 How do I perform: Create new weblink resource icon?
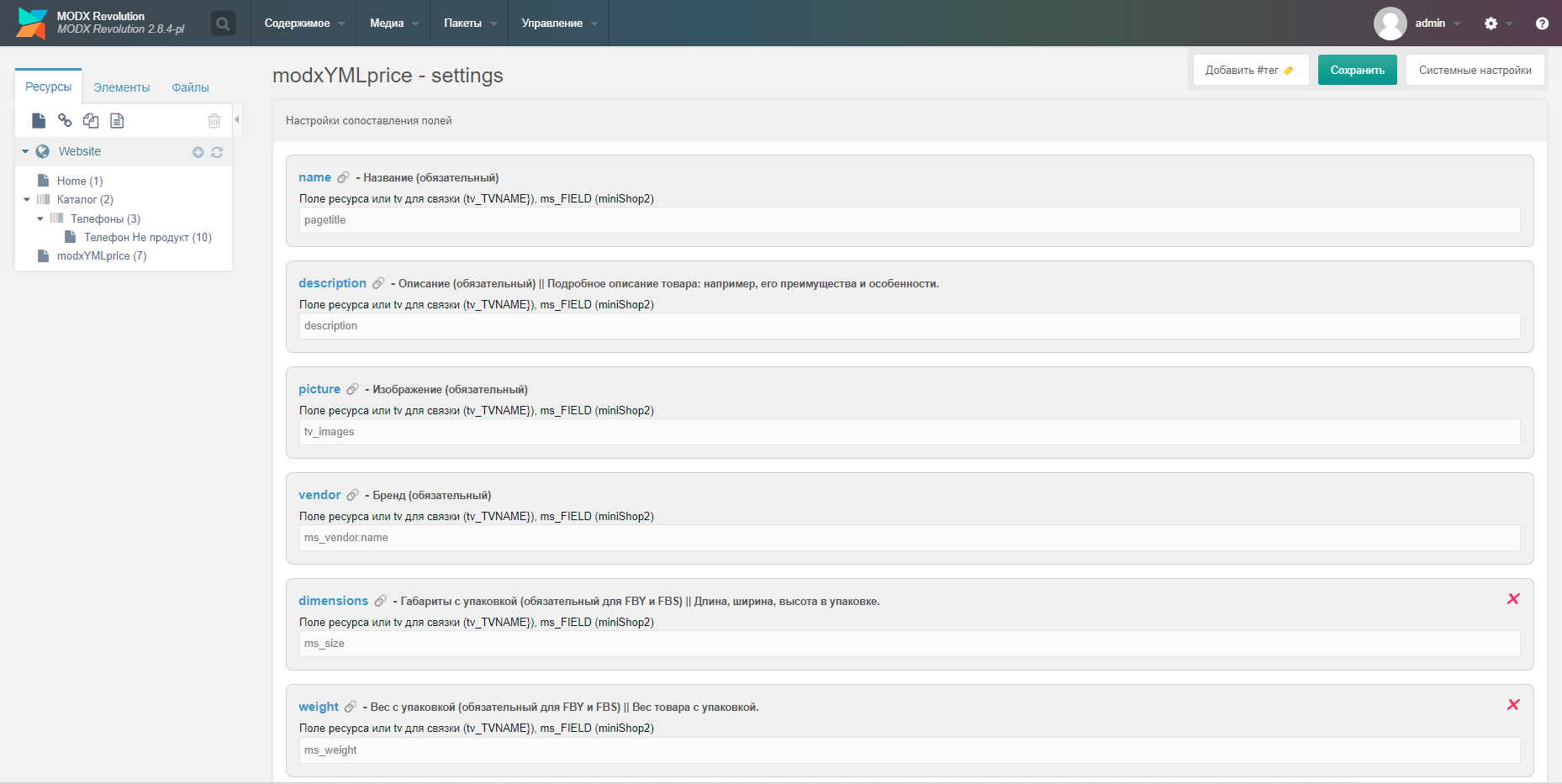point(65,121)
